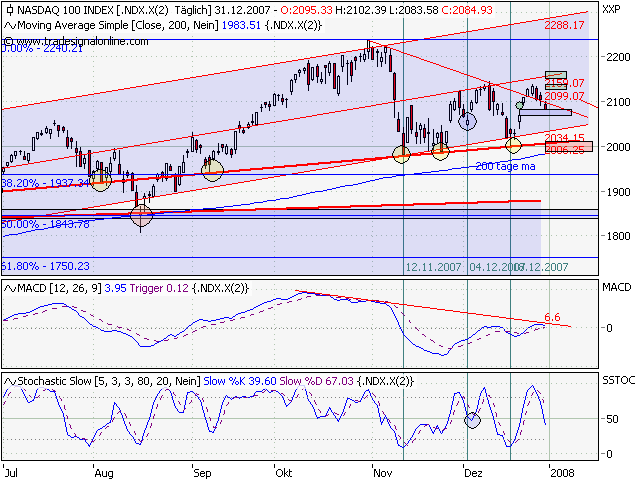
Task: Click the close value C:2084.93
Action: [x=467, y=10]
